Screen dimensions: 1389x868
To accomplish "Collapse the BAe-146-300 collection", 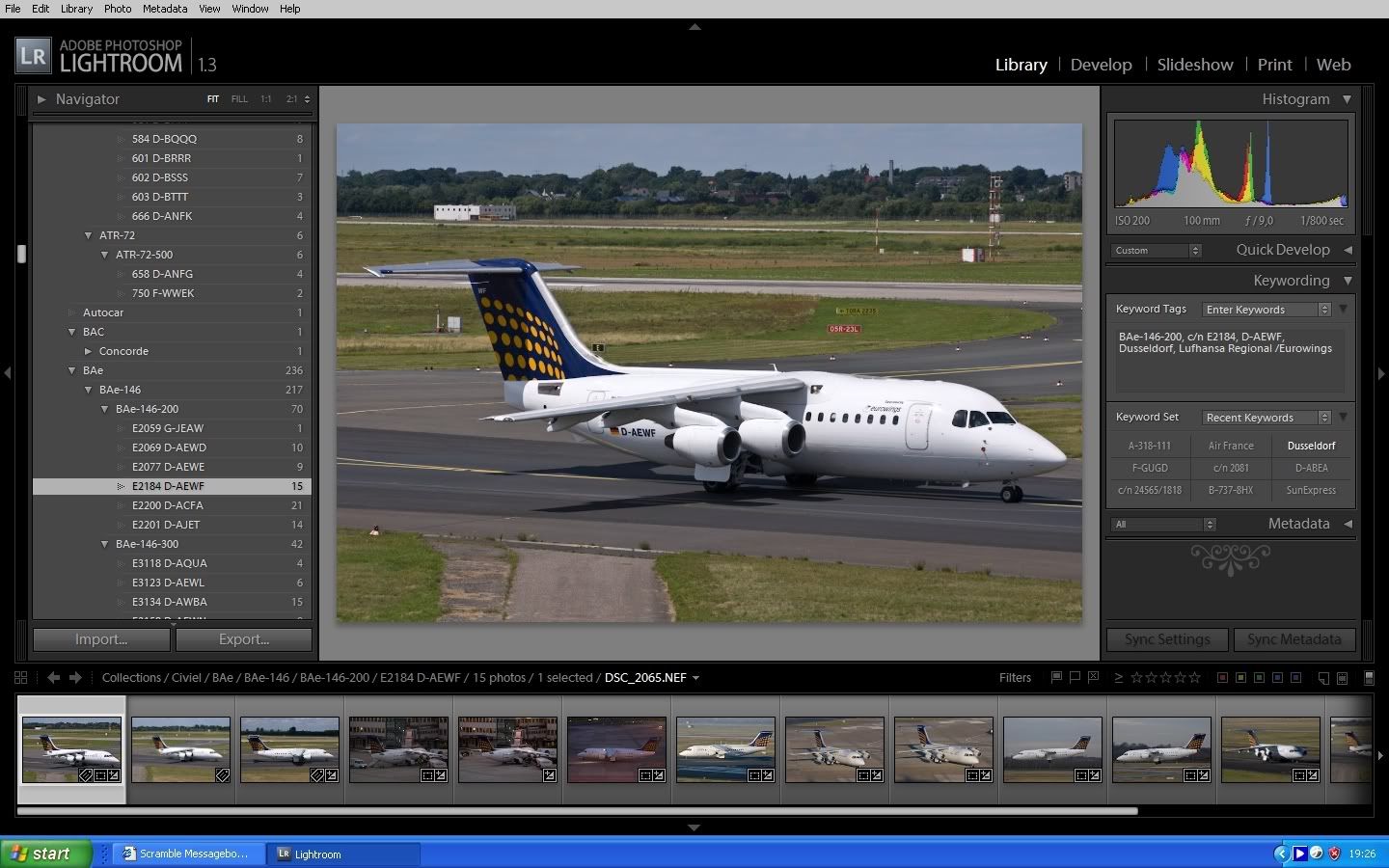I will coord(105,544).
